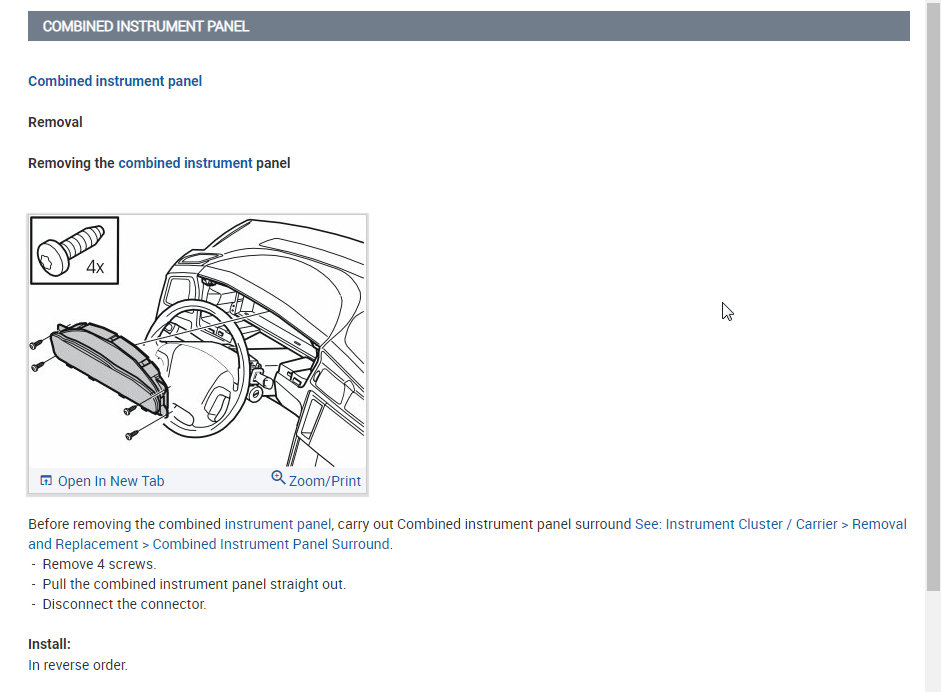Image resolution: width=941 pixels, height=692 pixels.
Task: Click the 'Combined instrument panel' heading link
Action: [x=115, y=81]
